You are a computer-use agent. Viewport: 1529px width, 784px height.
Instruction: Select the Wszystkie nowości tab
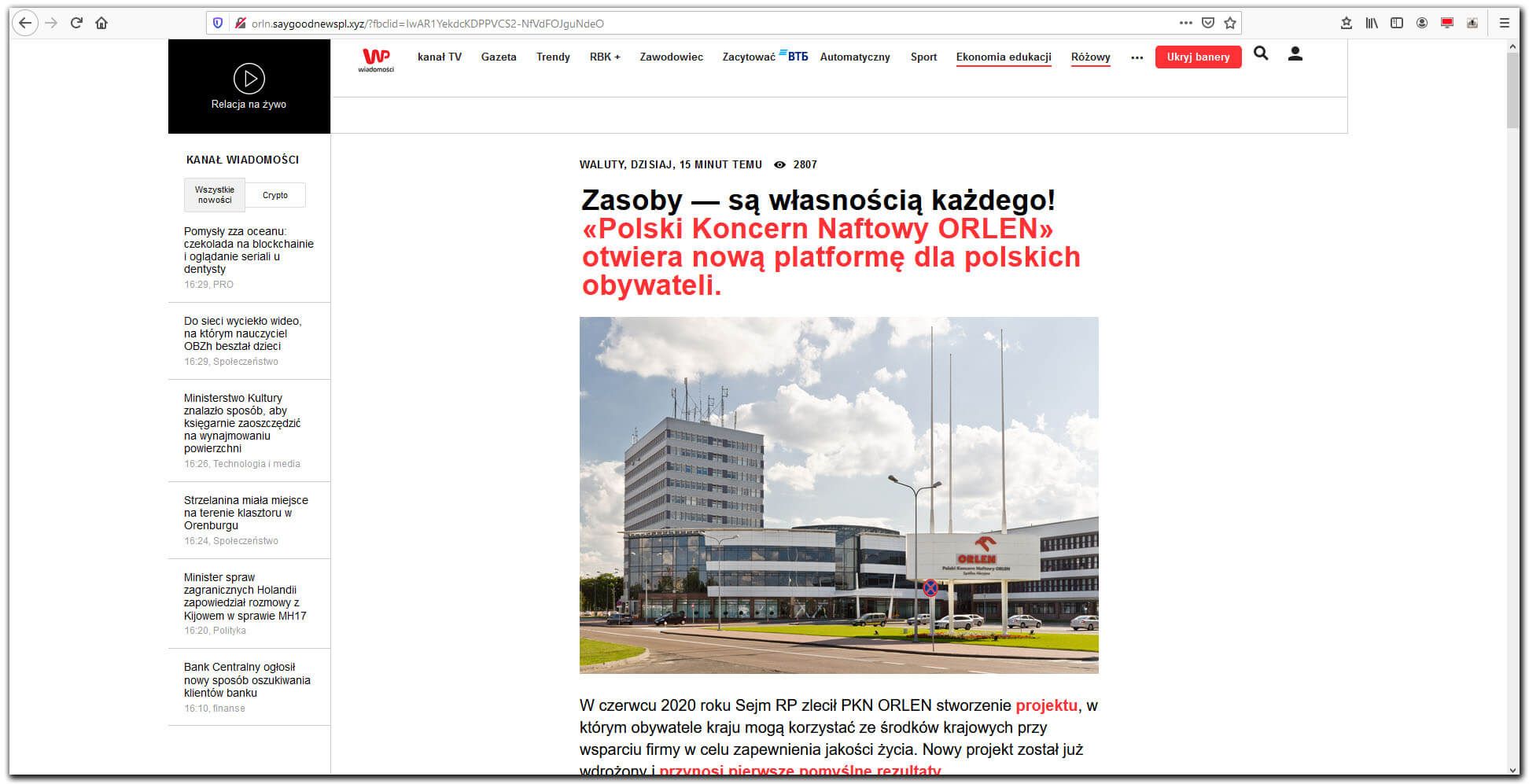(215, 195)
